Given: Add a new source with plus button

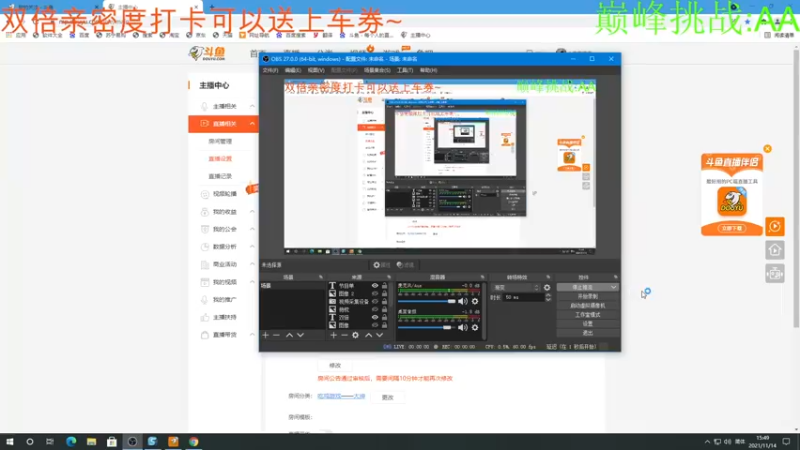Looking at the screenshot, I should coord(333,335).
